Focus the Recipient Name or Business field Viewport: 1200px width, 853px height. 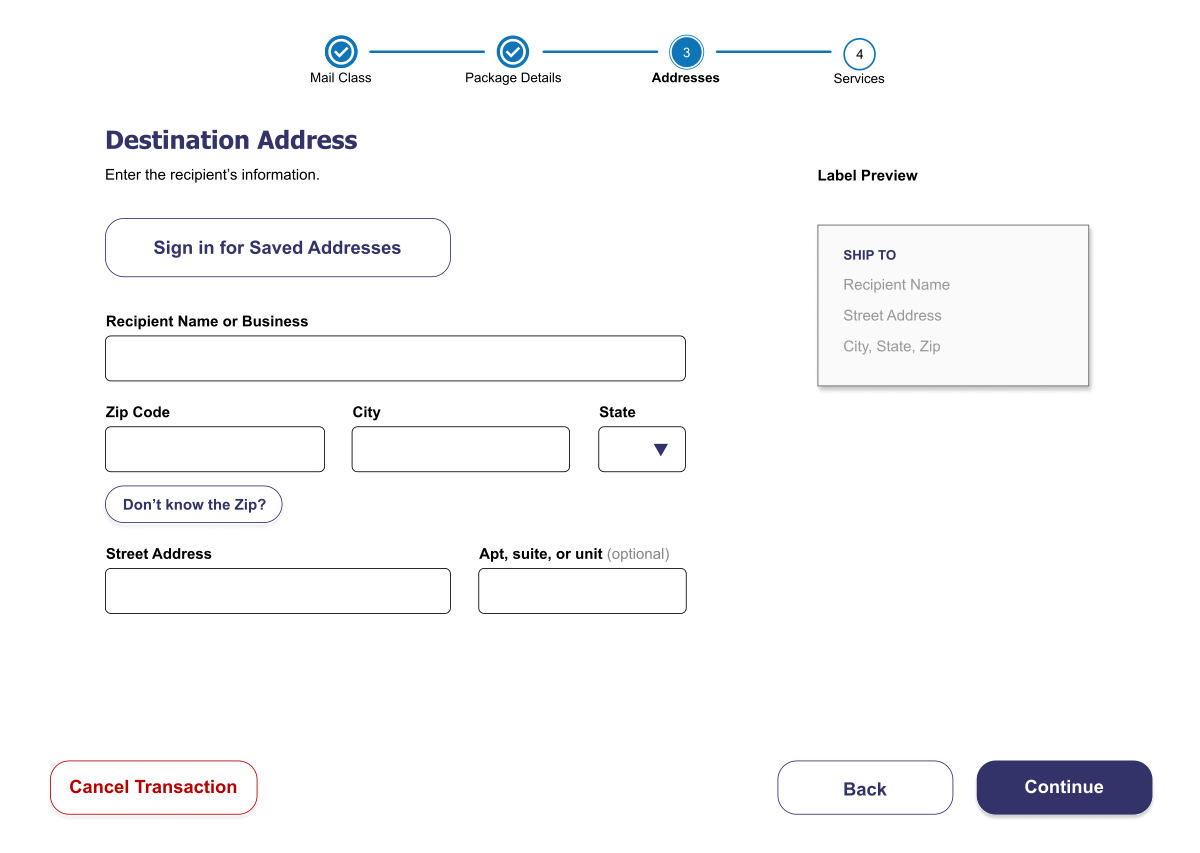395,358
